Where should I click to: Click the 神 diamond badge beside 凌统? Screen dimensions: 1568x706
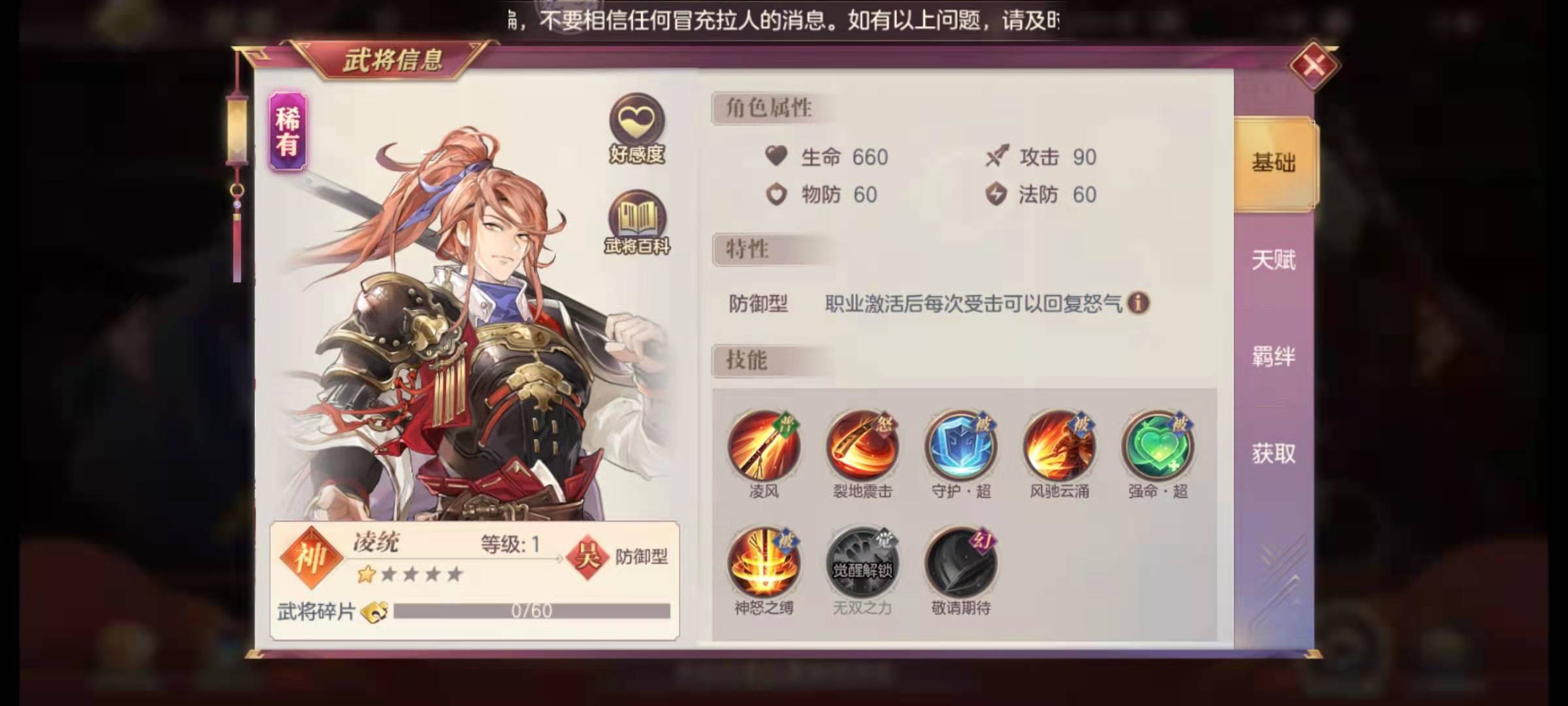click(x=312, y=557)
